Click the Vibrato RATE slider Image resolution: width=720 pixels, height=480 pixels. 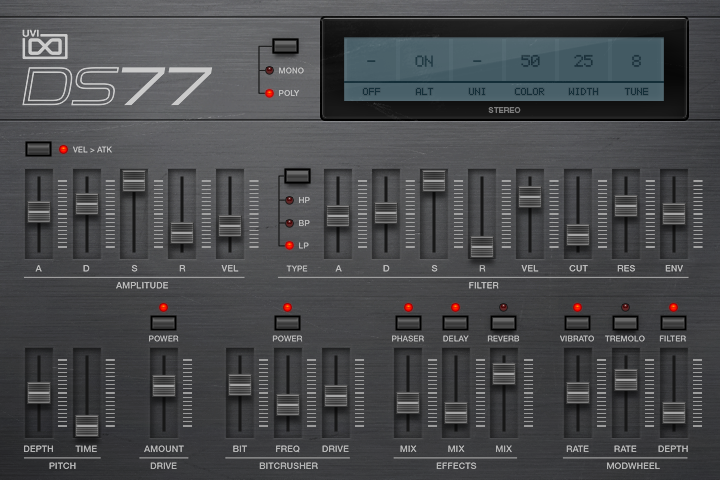578,392
